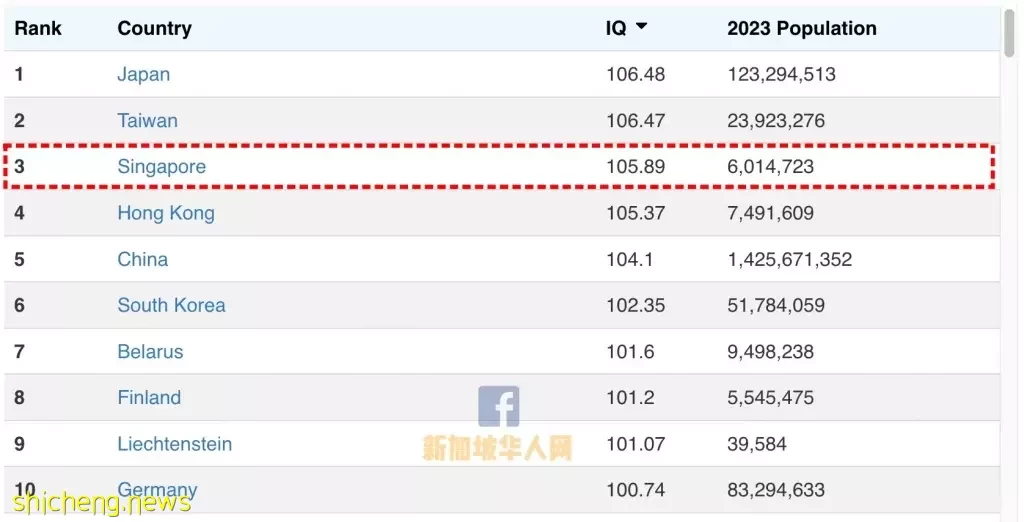
Task: Sort by the Country column header
Action: click(x=155, y=28)
